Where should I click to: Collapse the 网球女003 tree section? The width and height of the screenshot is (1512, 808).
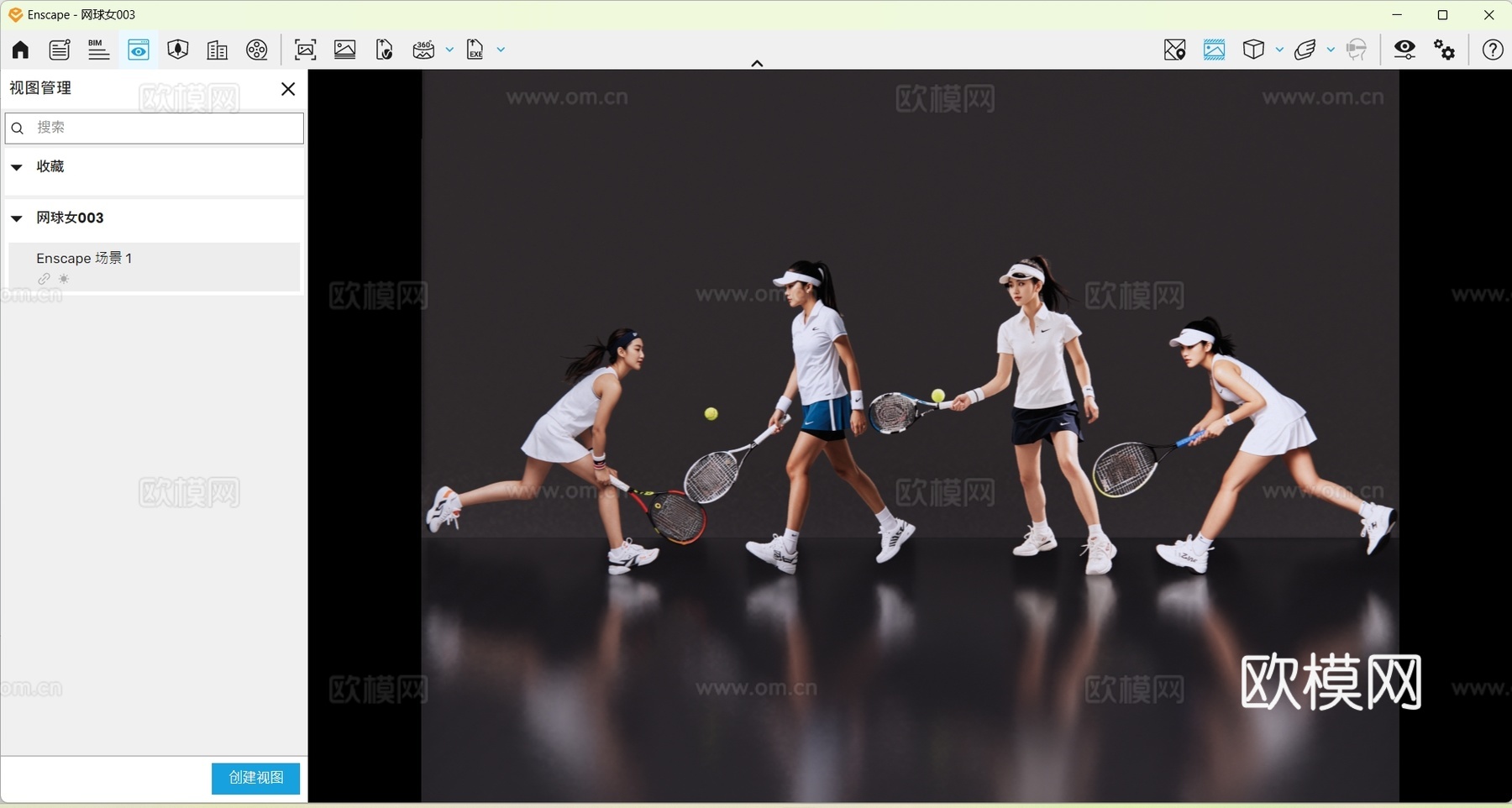[16, 218]
